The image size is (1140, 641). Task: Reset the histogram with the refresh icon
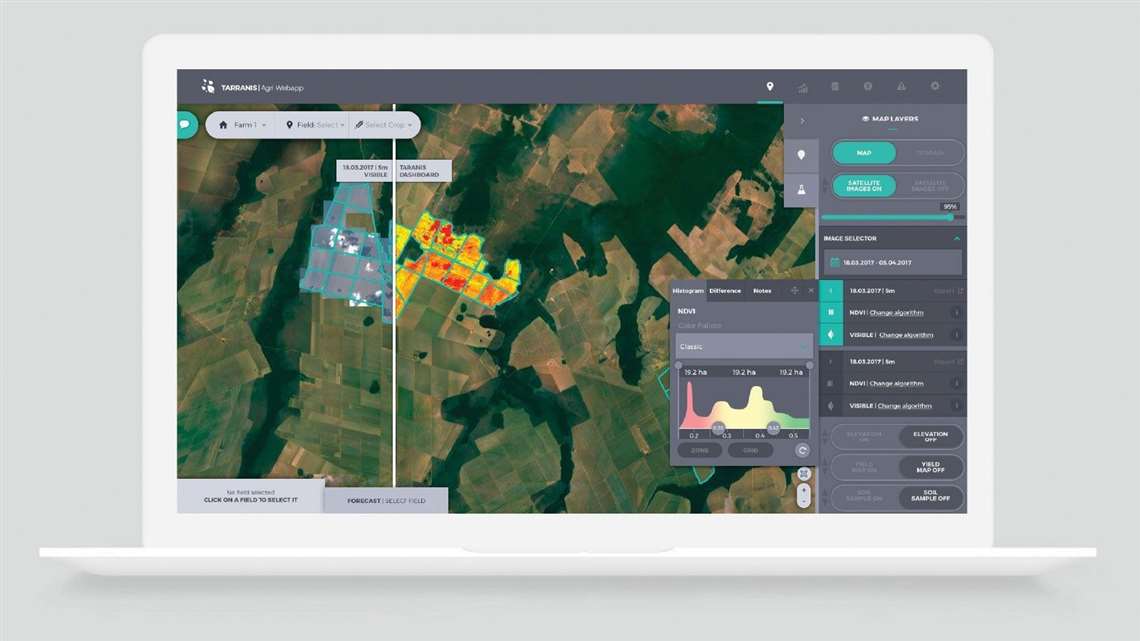[x=802, y=451]
